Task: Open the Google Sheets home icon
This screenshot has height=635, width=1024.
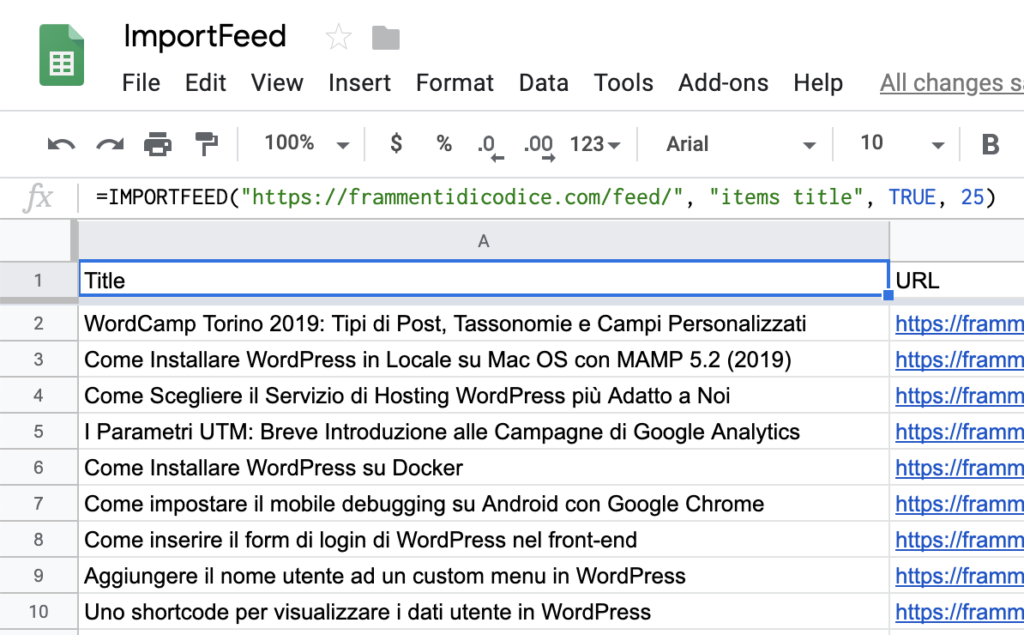Action: (61, 56)
